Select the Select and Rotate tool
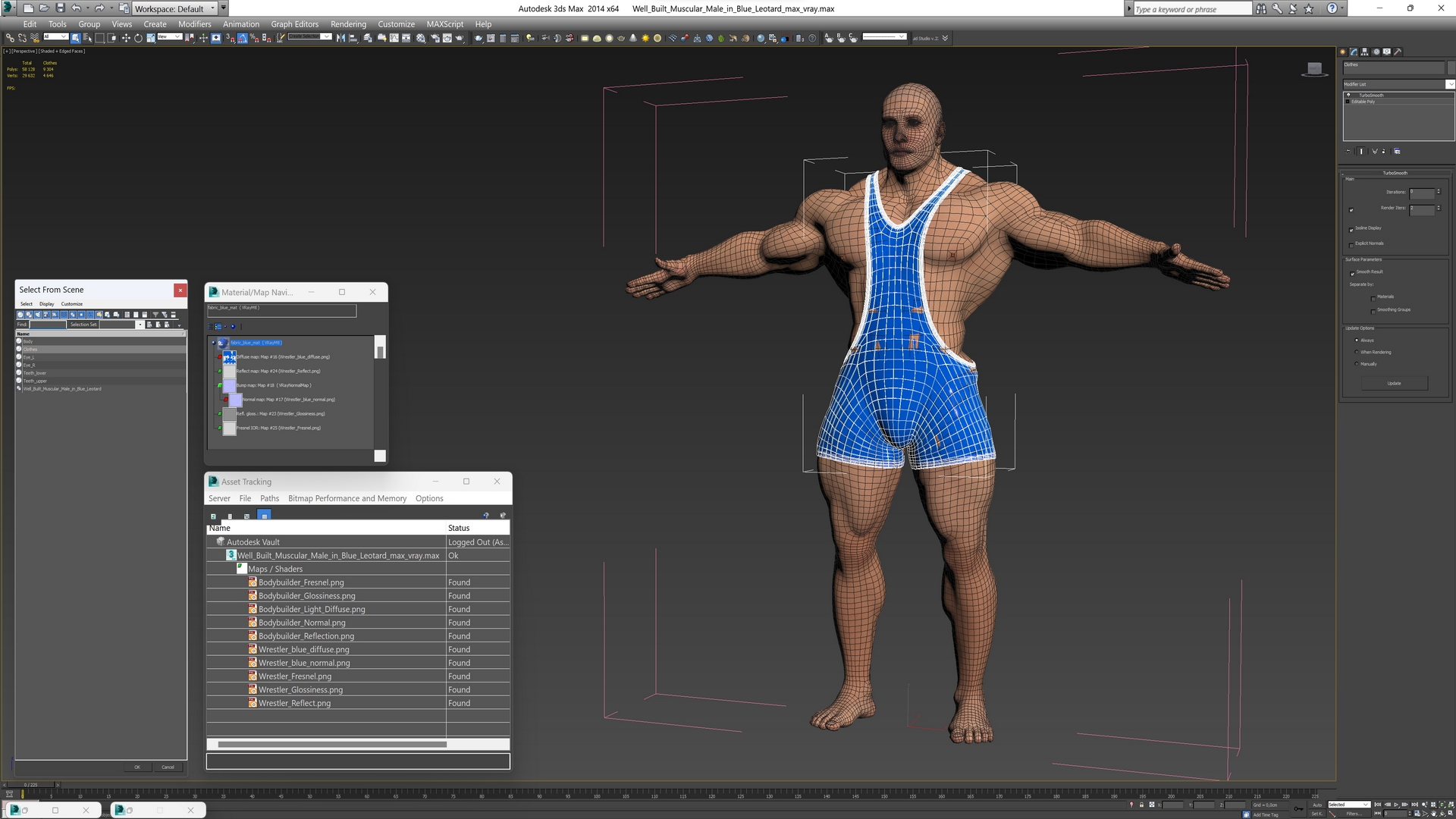This screenshot has width=1456, height=819. click(138, 38)
